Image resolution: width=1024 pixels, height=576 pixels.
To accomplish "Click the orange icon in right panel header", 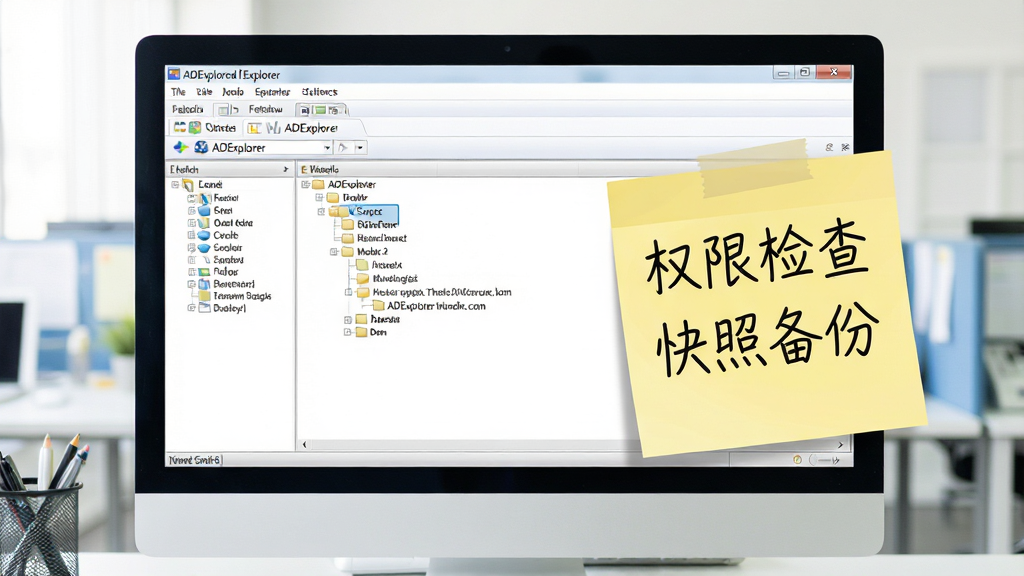I will (x=304, y=170).
